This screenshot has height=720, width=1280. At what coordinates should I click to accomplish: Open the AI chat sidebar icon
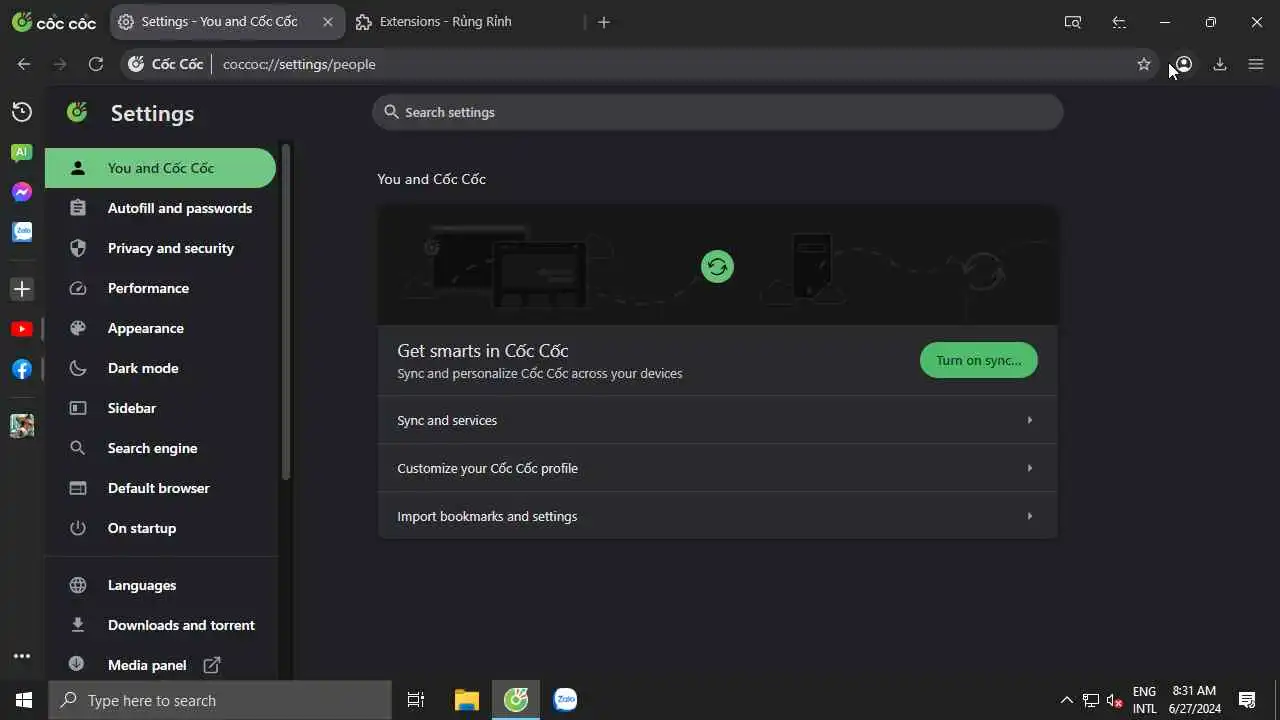pos(21,152)
